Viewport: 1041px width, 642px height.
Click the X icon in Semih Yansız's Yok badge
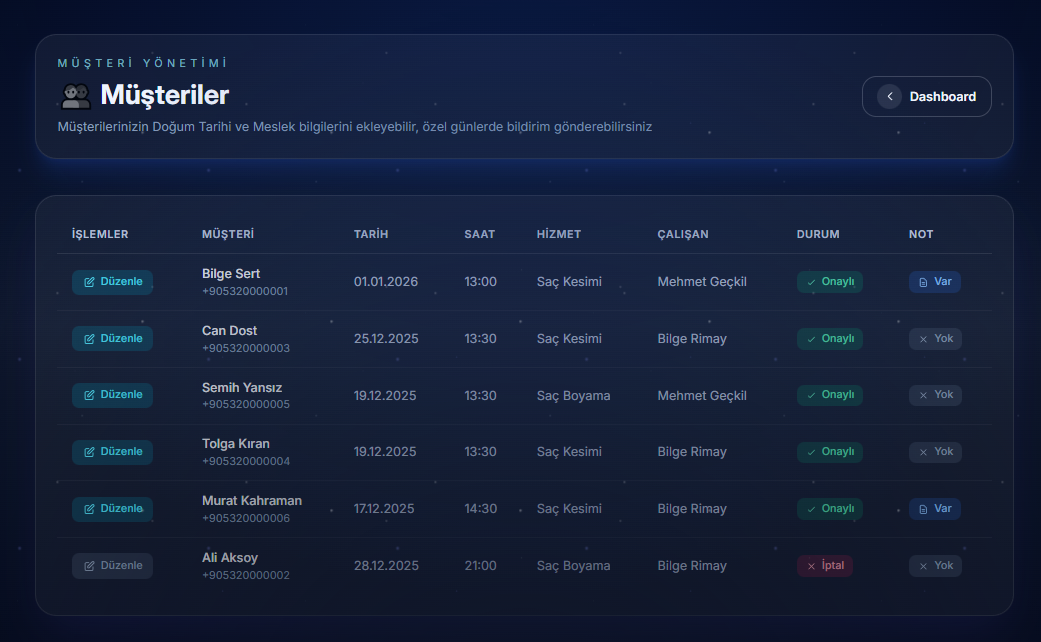[x=923, y=395]
